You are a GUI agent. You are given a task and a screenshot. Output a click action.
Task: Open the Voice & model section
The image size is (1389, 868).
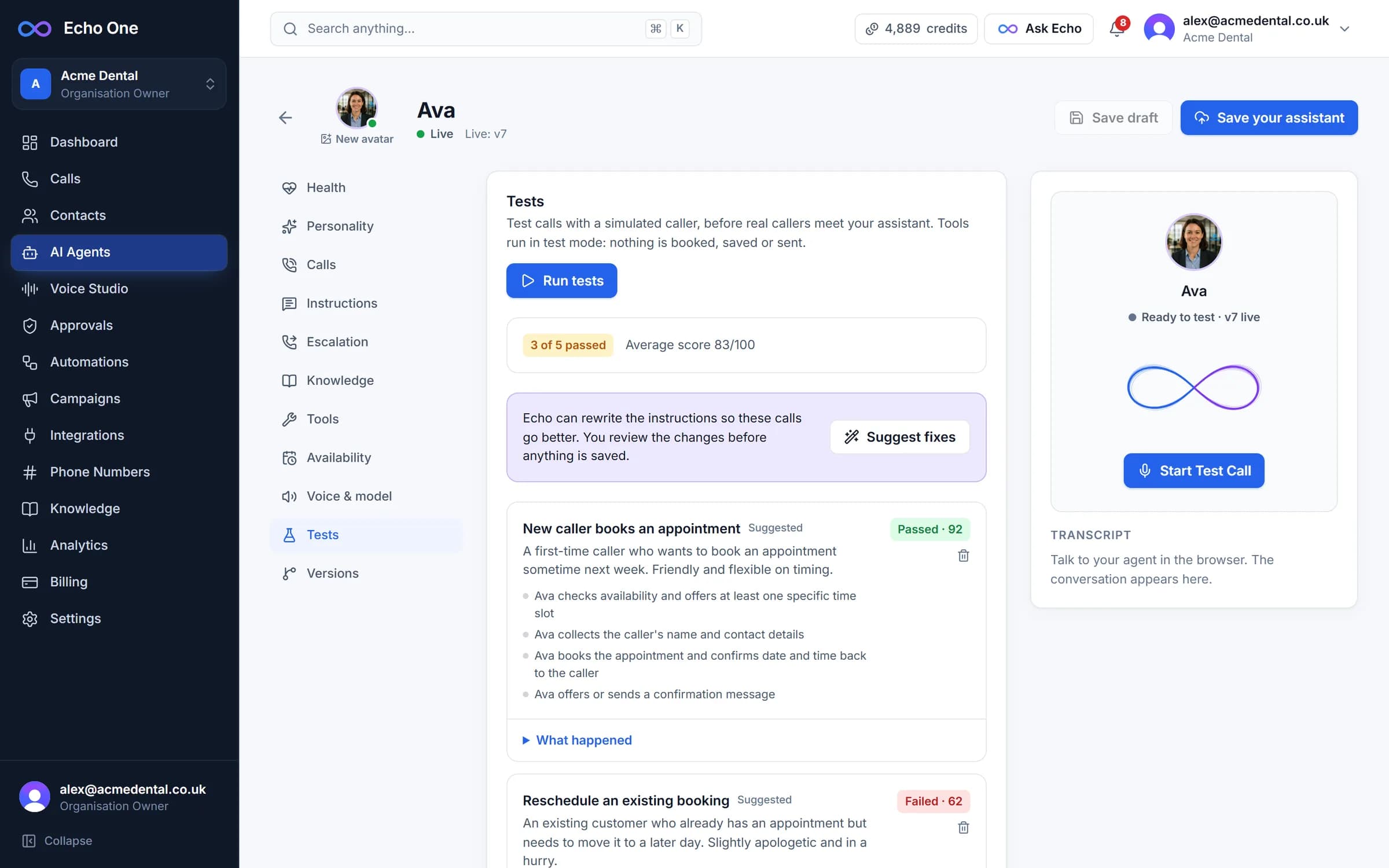(x=366, y=496)
